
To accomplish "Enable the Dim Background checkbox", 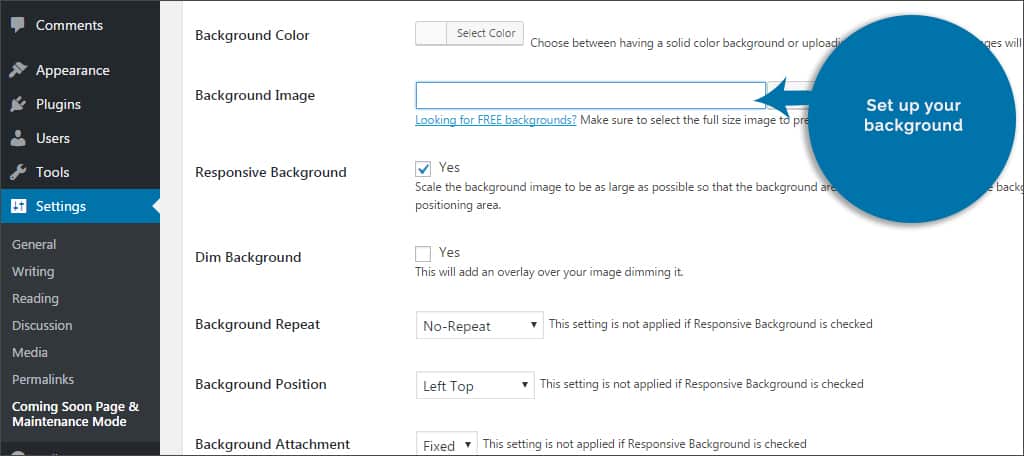I will click(423, 253).
